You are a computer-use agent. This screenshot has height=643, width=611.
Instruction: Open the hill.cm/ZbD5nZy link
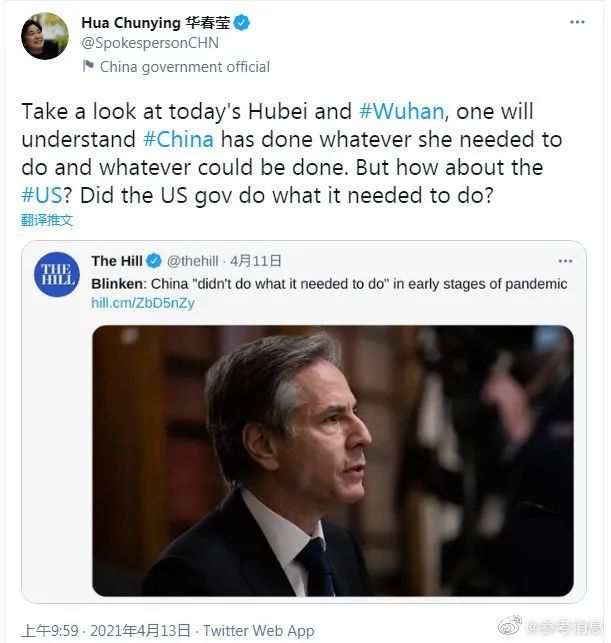143,303
